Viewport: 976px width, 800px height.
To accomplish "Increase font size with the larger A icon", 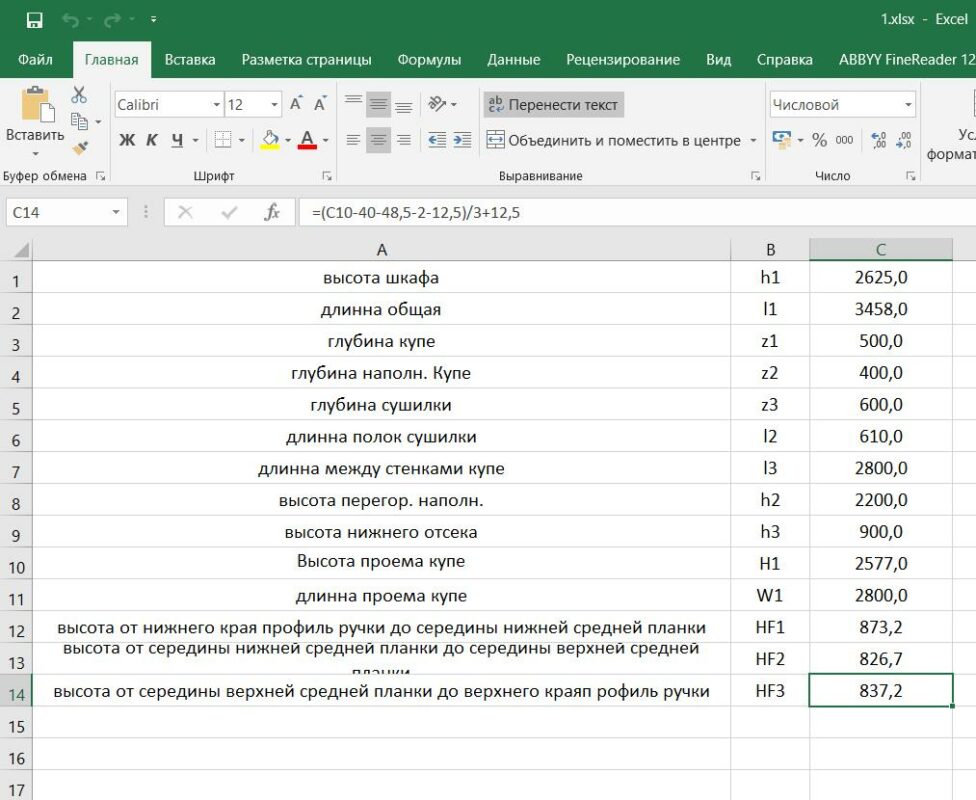I will click(x=296, y=104).
